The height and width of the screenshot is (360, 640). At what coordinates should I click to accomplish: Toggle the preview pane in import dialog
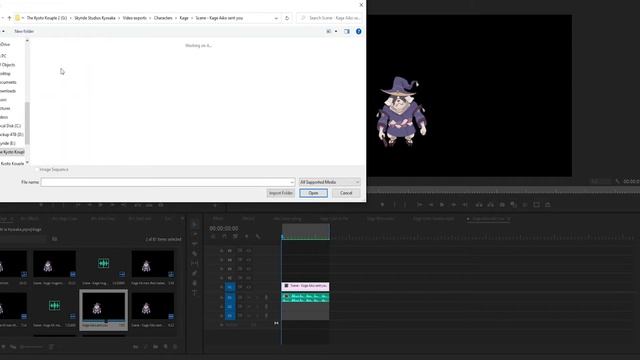[347, 31]
